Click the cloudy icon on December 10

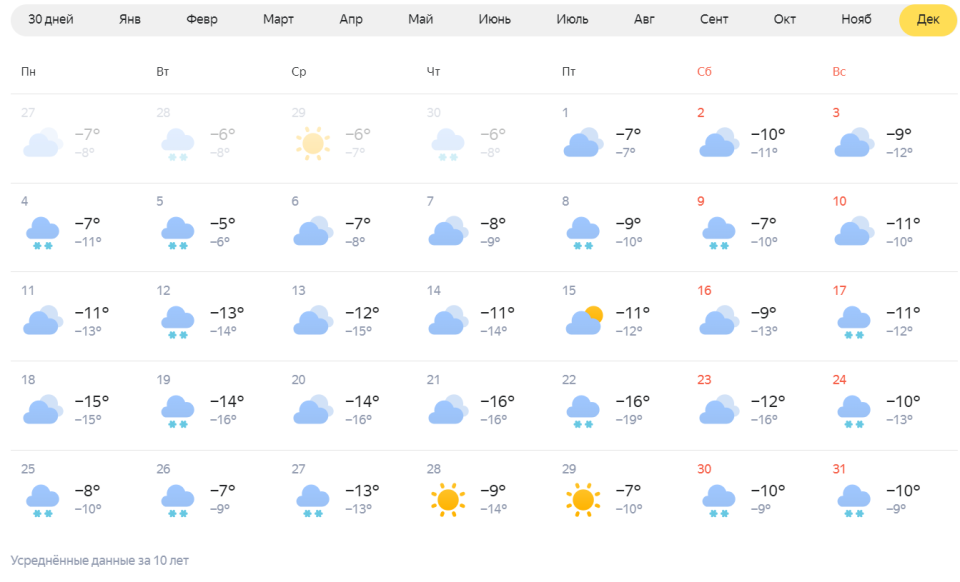853,231
